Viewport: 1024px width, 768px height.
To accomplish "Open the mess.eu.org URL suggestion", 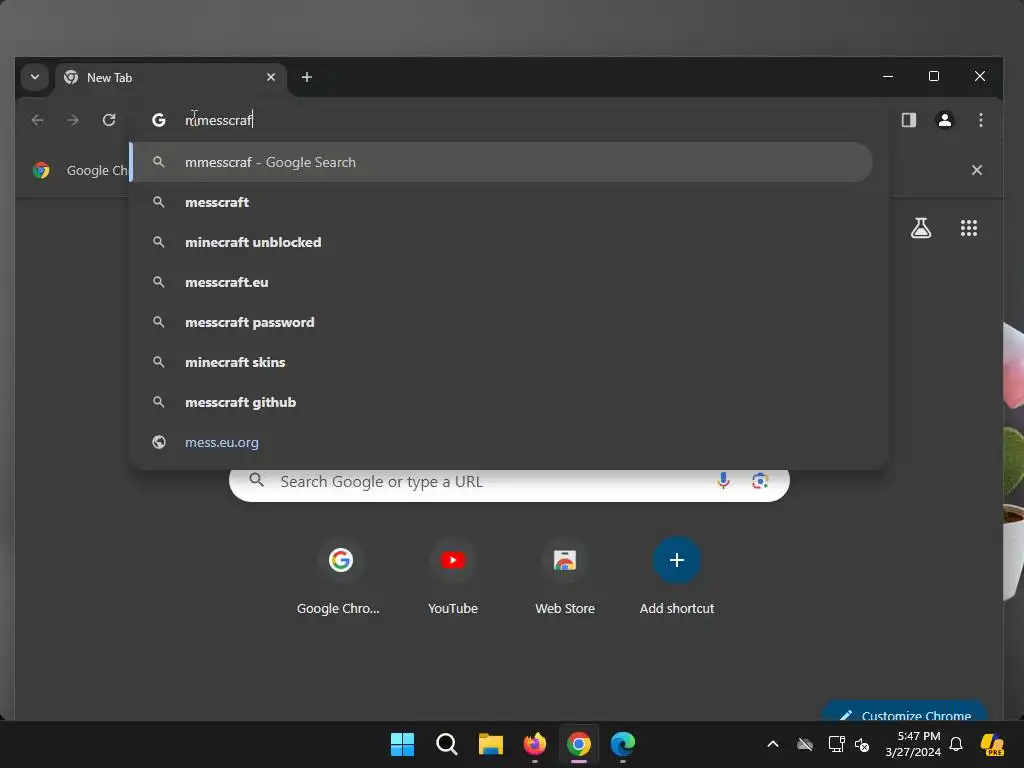I will click(x=501, y=442).
